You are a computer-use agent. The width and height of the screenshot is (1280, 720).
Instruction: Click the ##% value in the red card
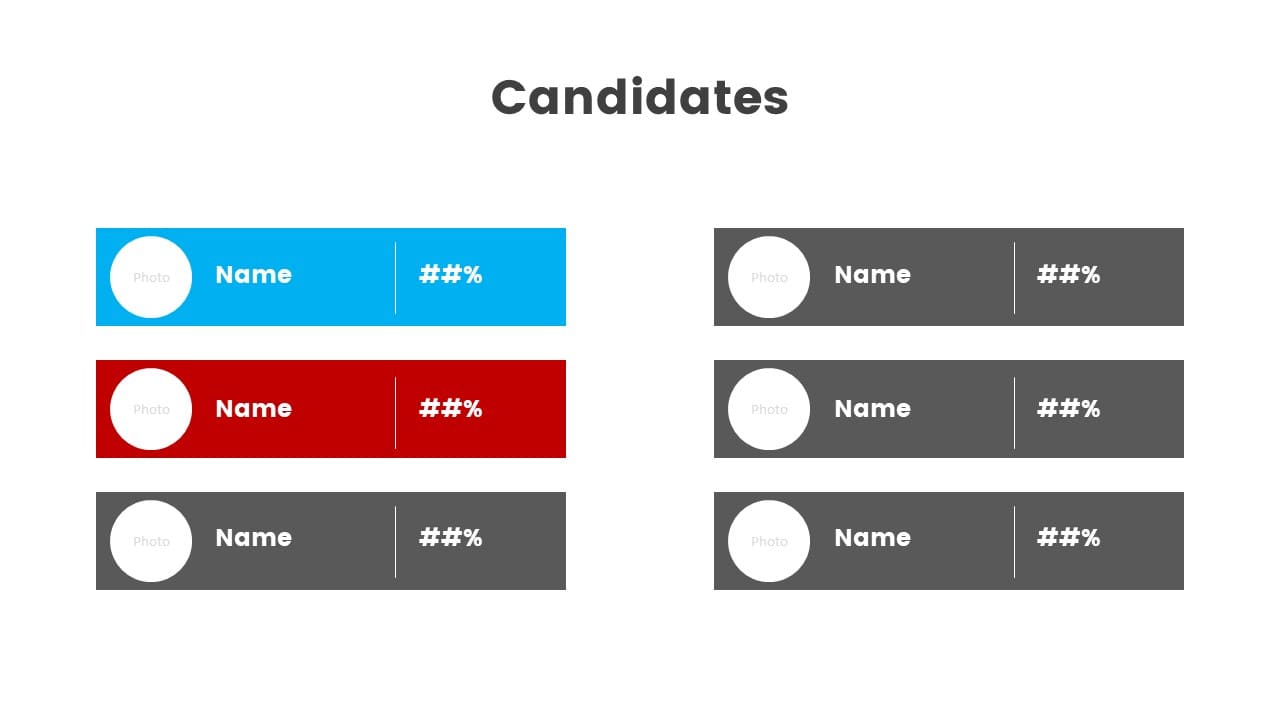point(450,409)
